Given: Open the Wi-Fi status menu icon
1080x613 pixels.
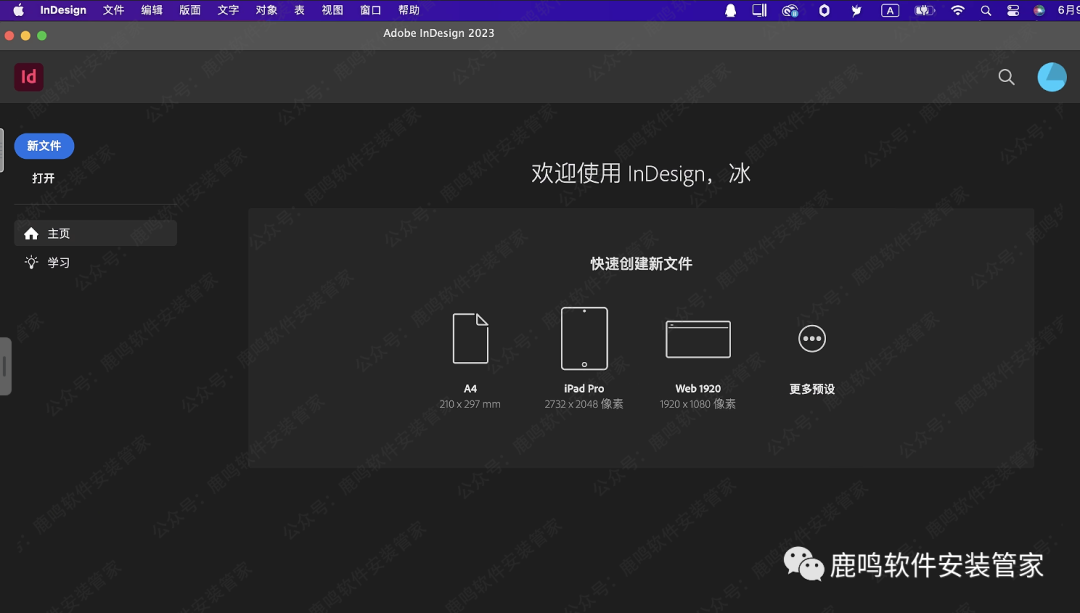Looking at the screenshot, I should pos(957,10).
